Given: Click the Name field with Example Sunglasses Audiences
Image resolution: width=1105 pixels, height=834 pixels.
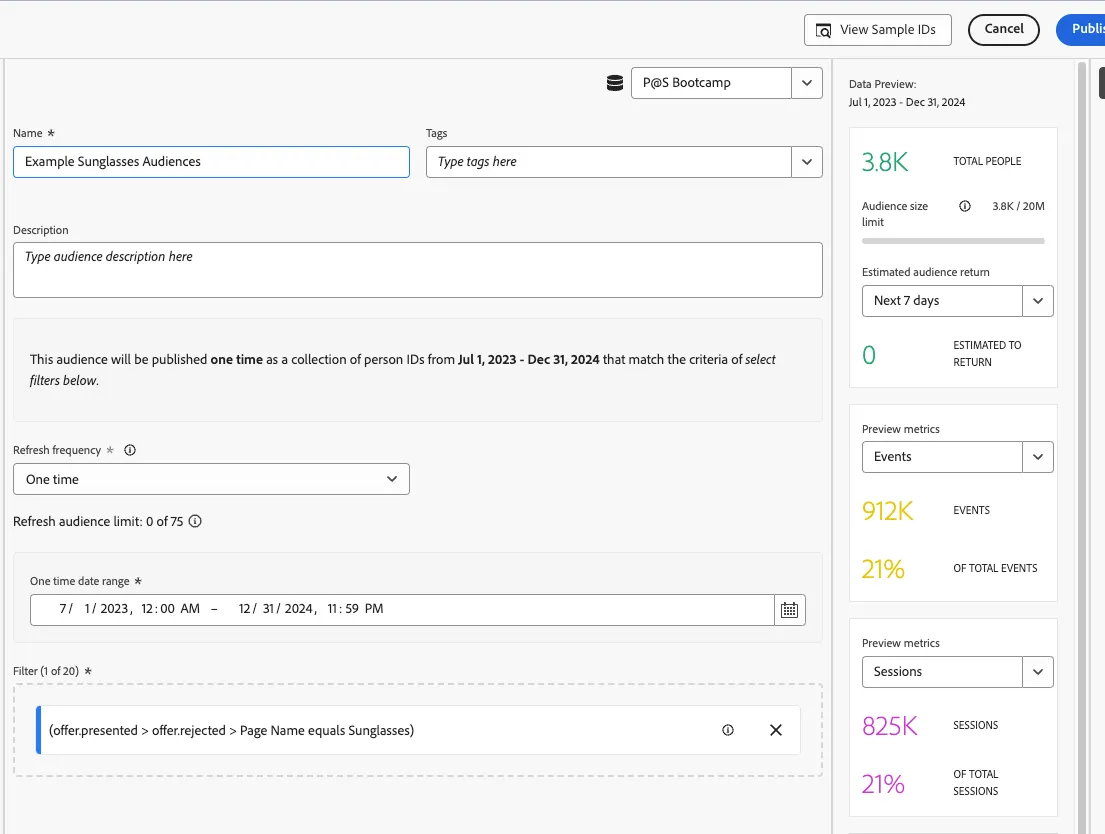Looking at the screenshot, I should [x=211, y=162].
